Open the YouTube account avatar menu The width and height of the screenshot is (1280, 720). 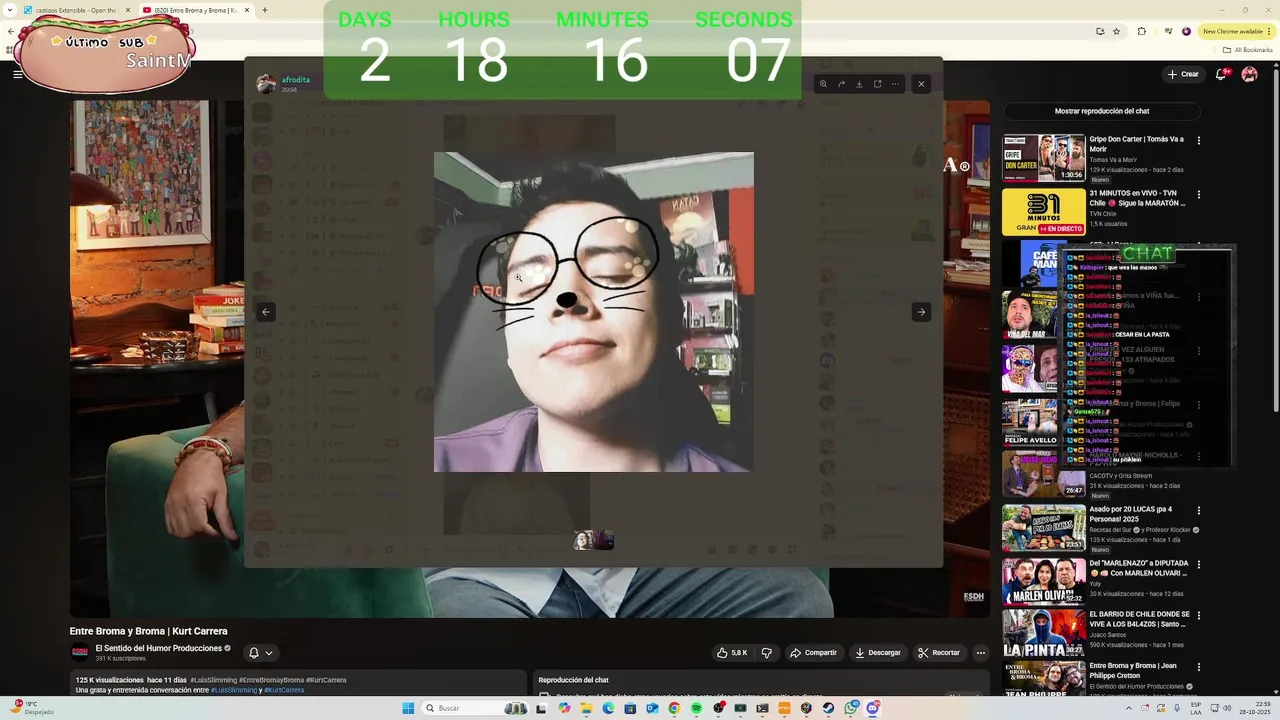[1249, 74]
